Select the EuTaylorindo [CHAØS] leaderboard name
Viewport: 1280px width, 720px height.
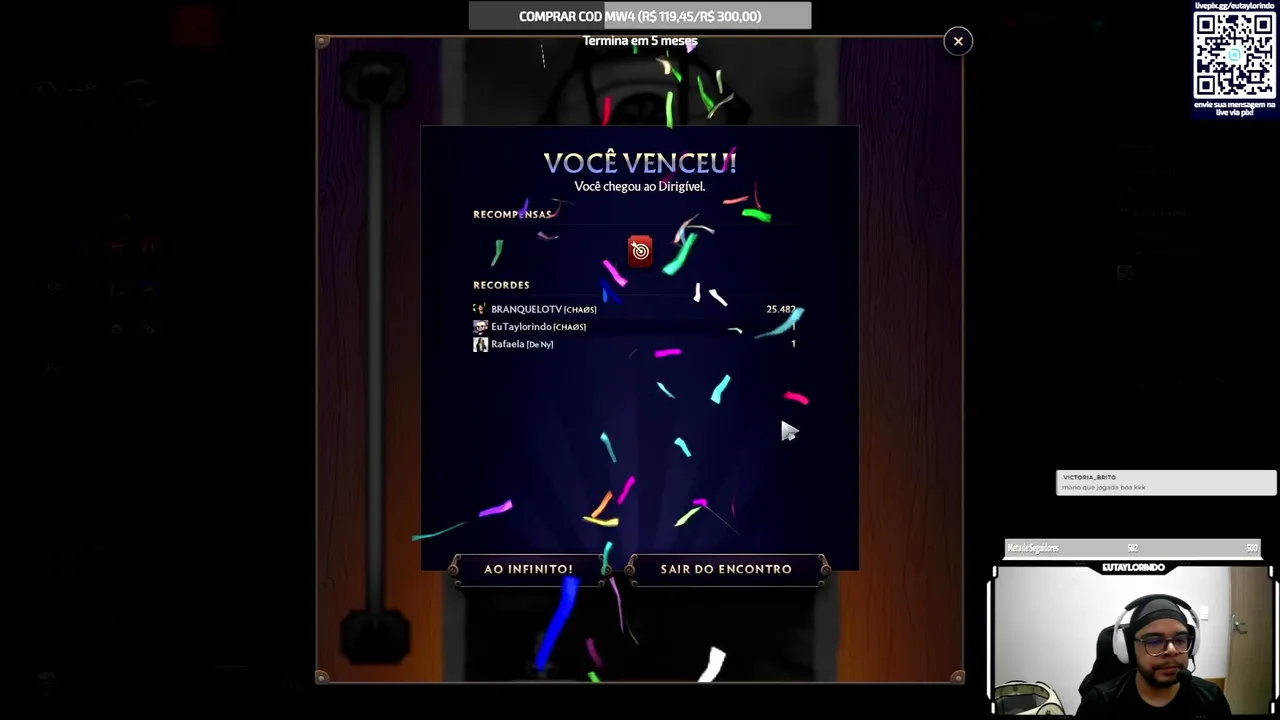click(538, 327)
